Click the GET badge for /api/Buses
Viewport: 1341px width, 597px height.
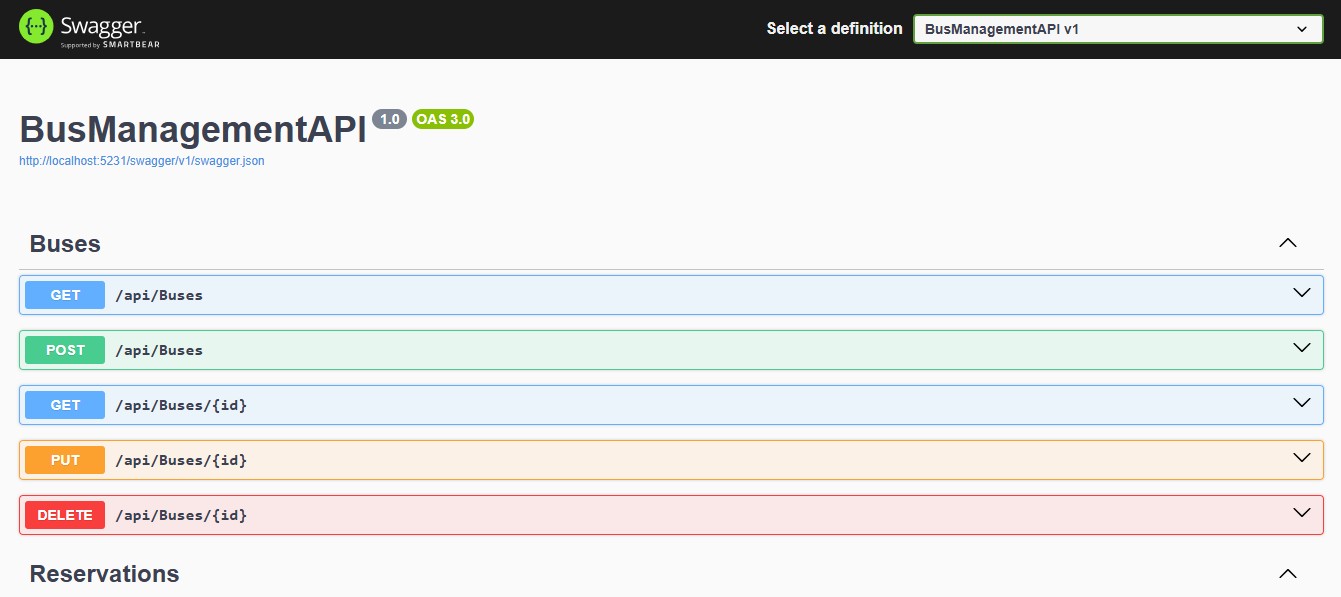[x=65, y=295]
